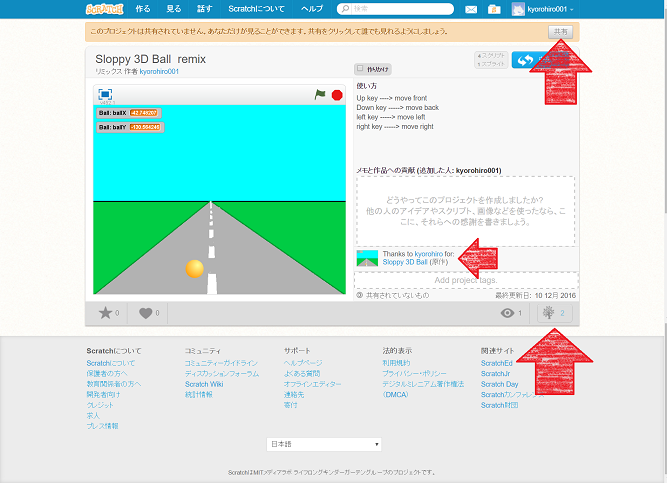
Task: Open author link kyorohiro001 under title
Action: pos(159,71)
